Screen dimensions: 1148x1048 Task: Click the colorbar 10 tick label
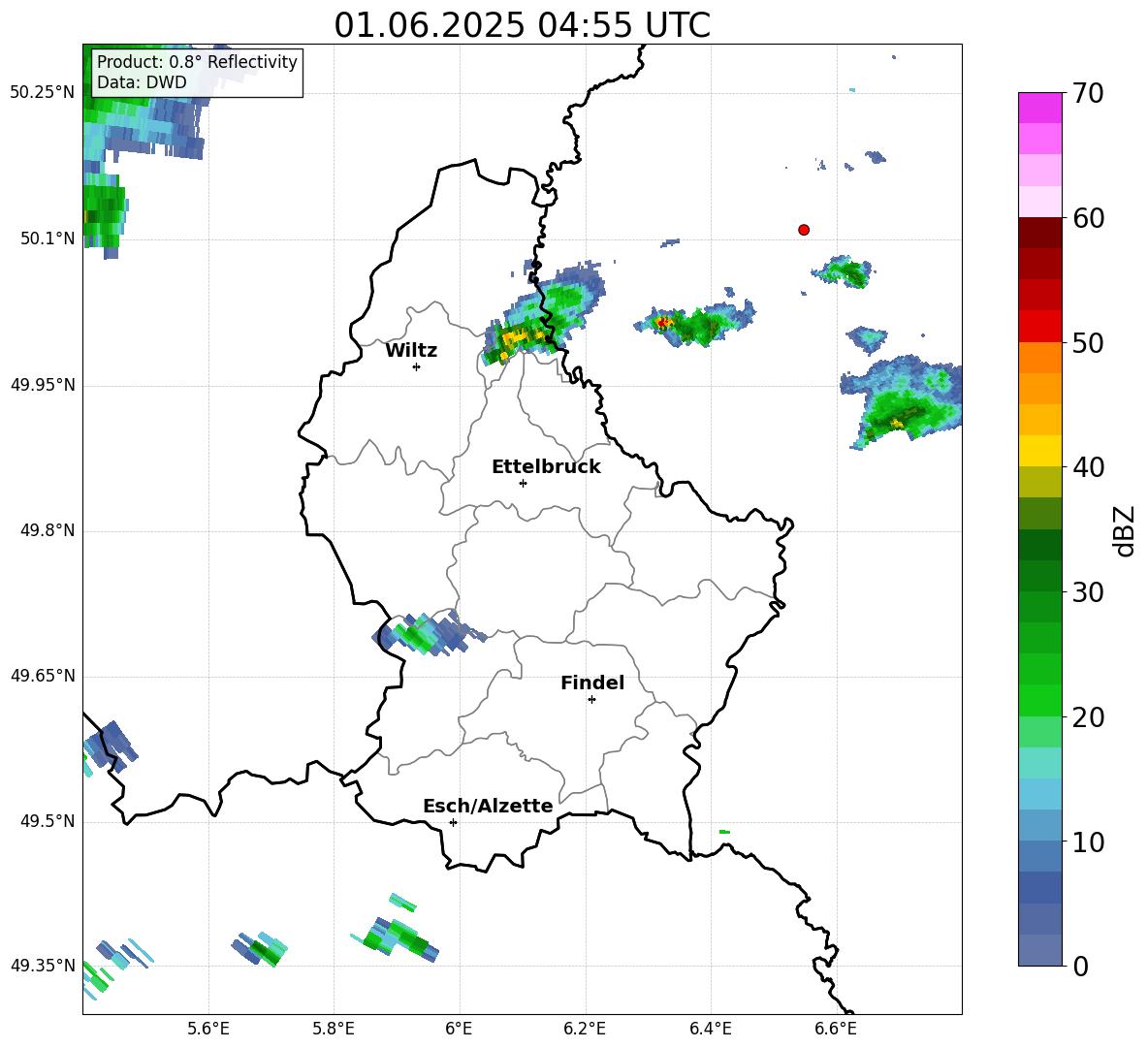1088,842
